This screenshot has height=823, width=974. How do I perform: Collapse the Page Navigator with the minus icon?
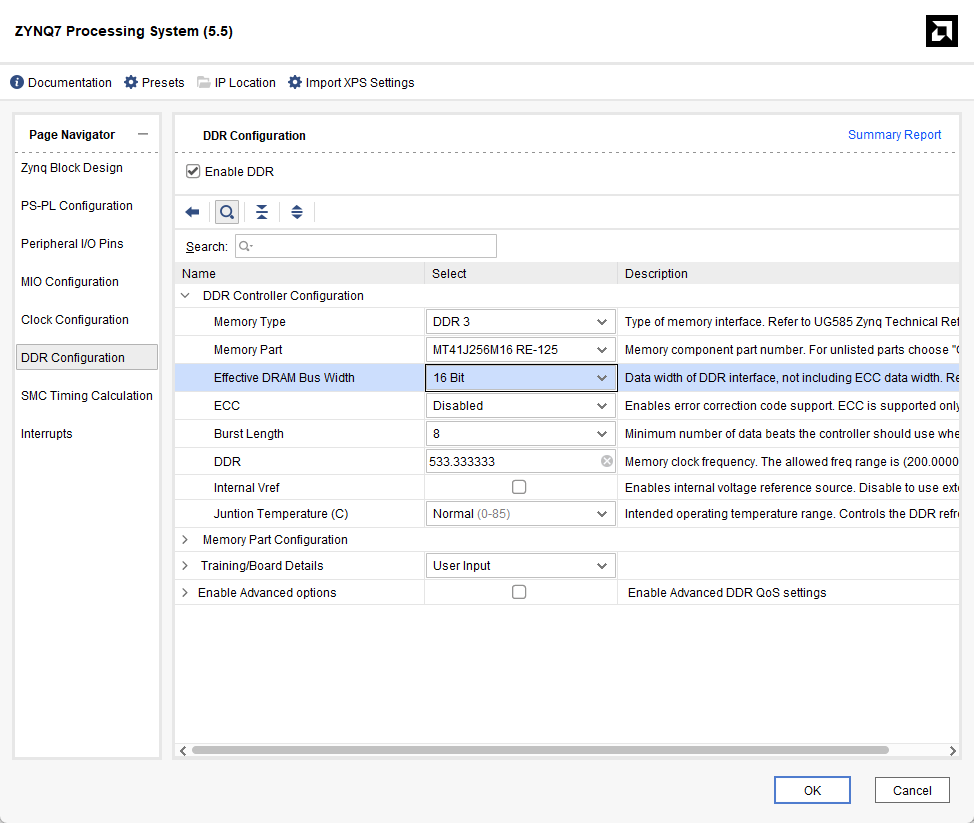point(143,134)
